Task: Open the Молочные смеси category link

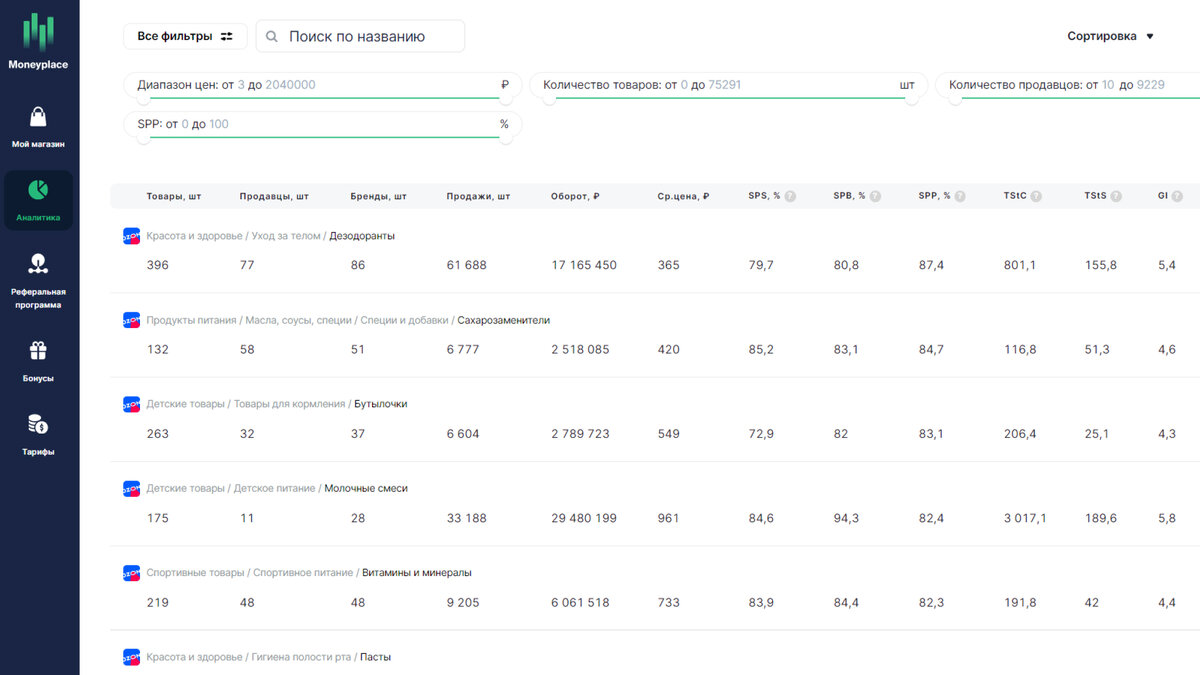Action: point(366,488)
